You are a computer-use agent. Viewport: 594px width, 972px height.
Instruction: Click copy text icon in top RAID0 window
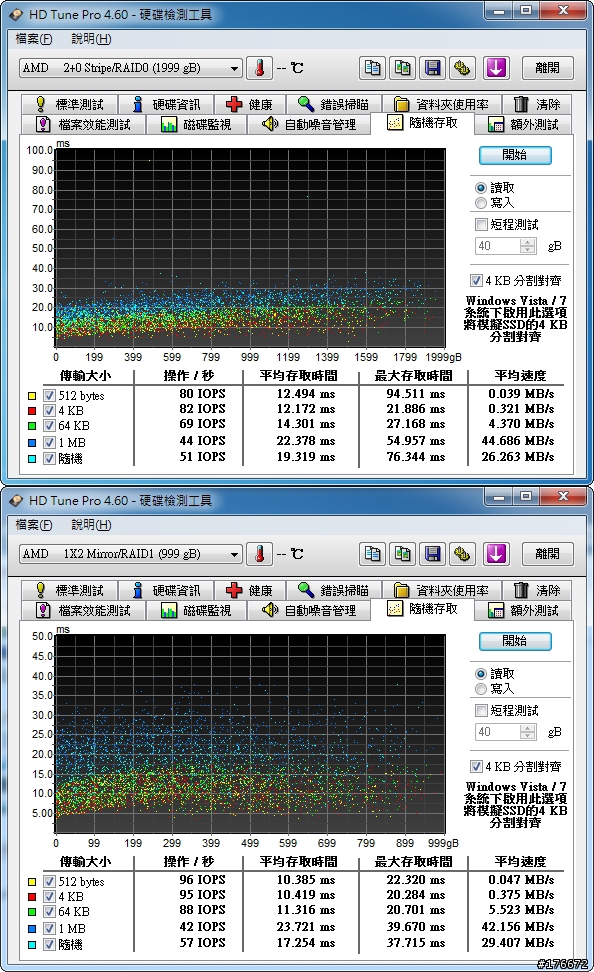tap(372, 68)
